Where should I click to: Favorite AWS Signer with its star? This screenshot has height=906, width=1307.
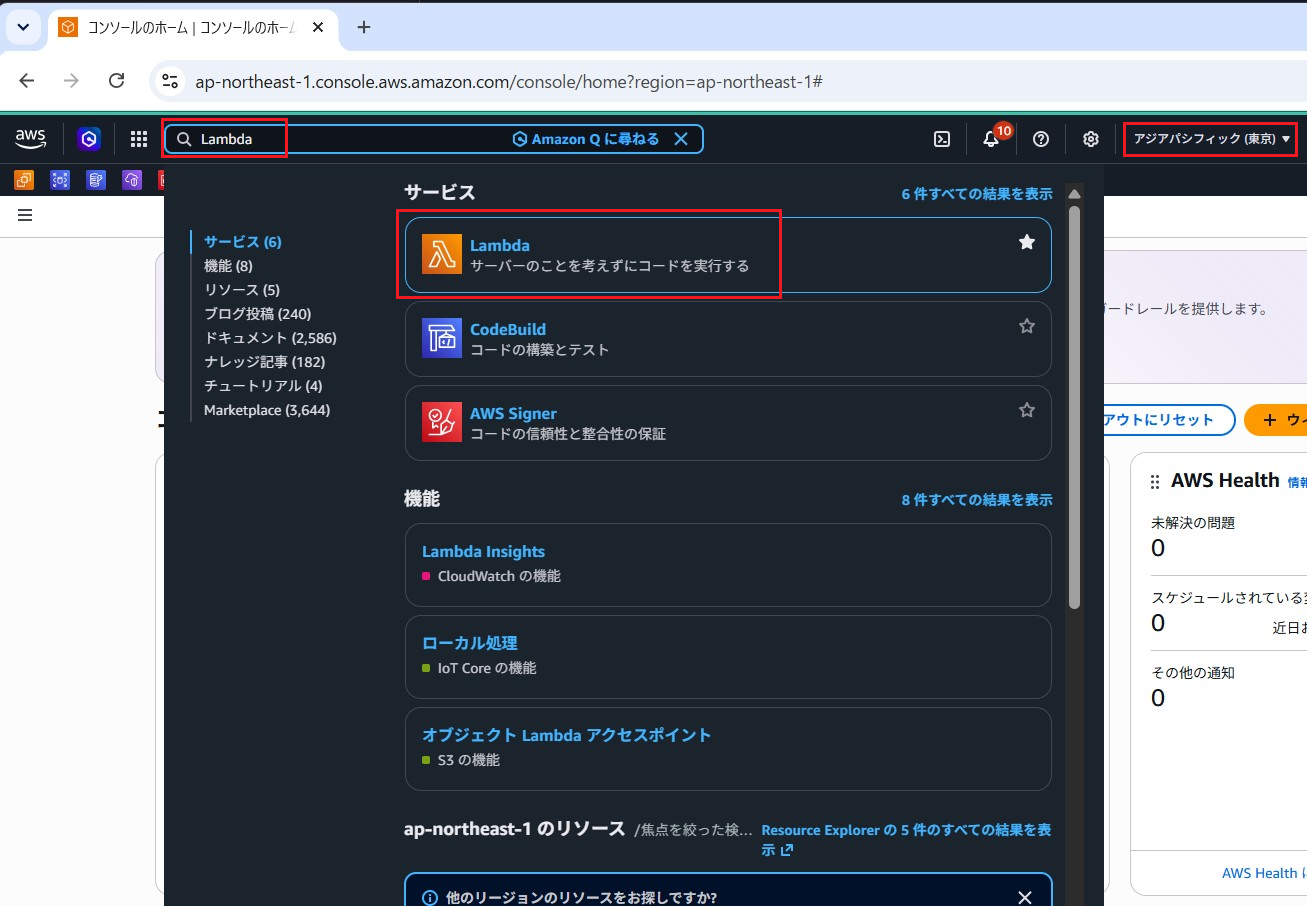[1026, 410]
